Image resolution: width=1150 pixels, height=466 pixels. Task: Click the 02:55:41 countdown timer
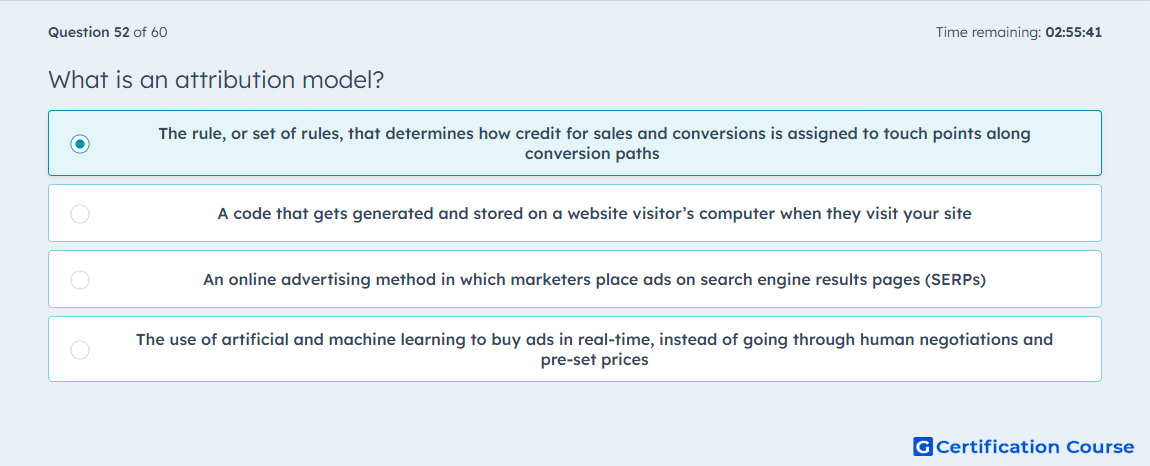click(x=1073, y=32)
